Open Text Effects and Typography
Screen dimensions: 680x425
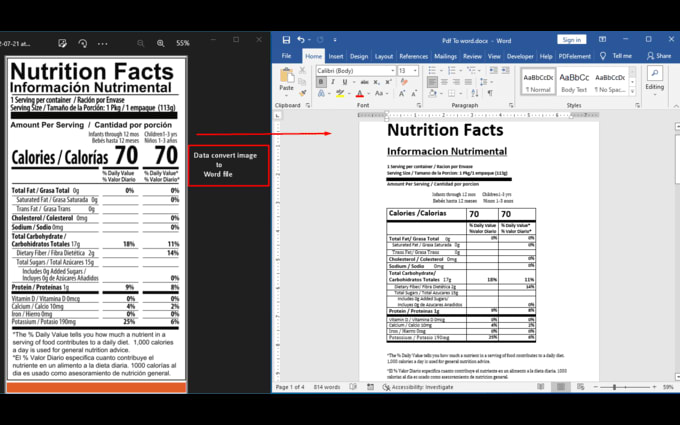(321, 93)
